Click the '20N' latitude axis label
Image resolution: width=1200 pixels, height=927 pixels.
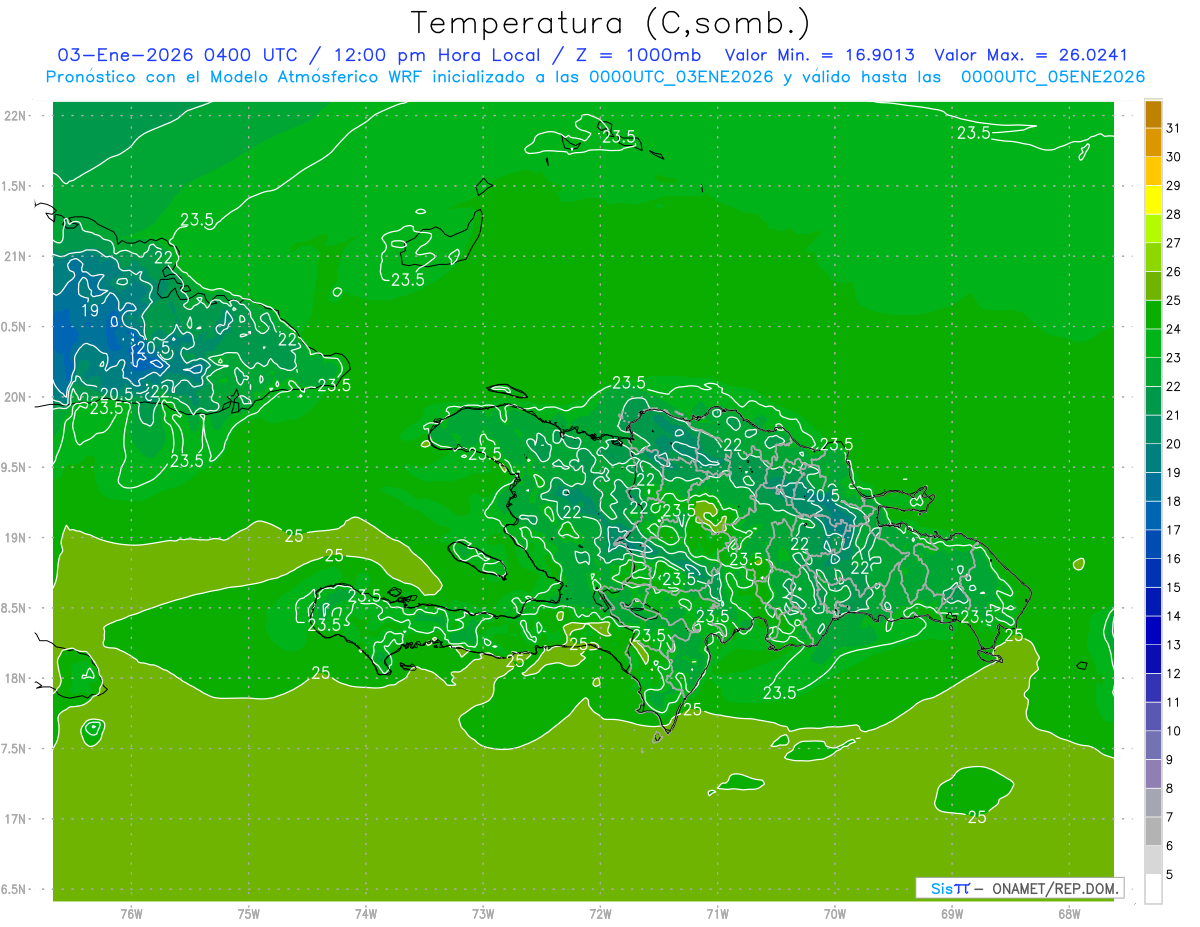[16, 397]
